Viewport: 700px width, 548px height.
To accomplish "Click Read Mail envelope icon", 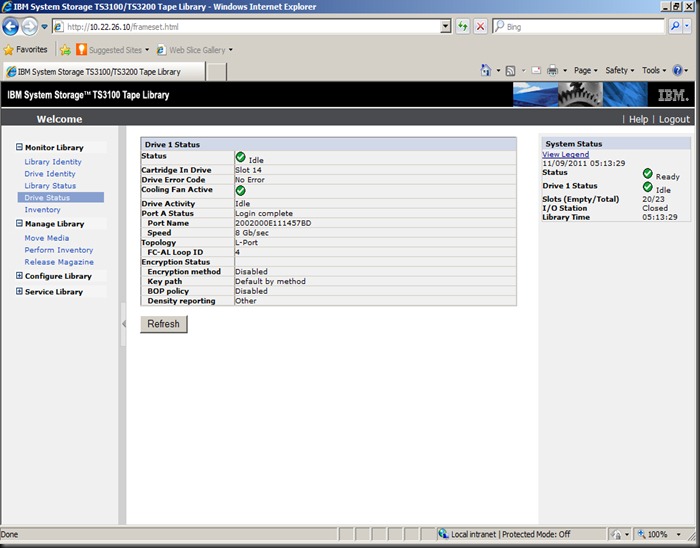I will (x=536, y=71).
